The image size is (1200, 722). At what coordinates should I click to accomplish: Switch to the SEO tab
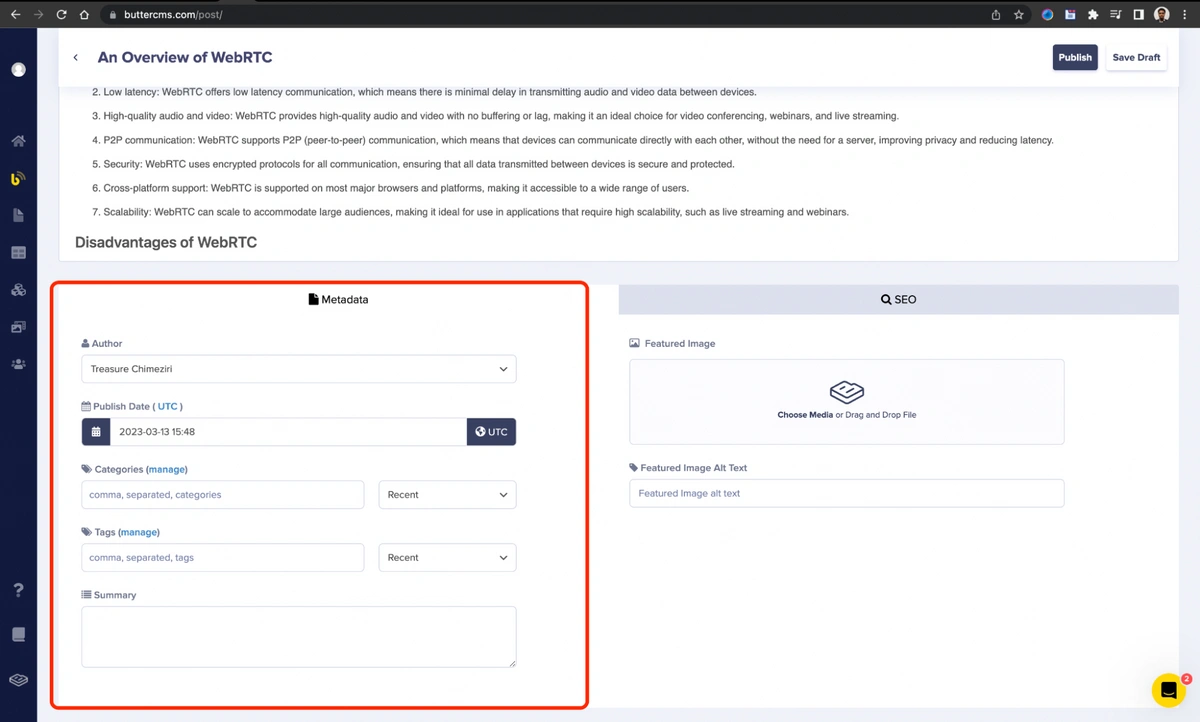click(x=898, y=299)
